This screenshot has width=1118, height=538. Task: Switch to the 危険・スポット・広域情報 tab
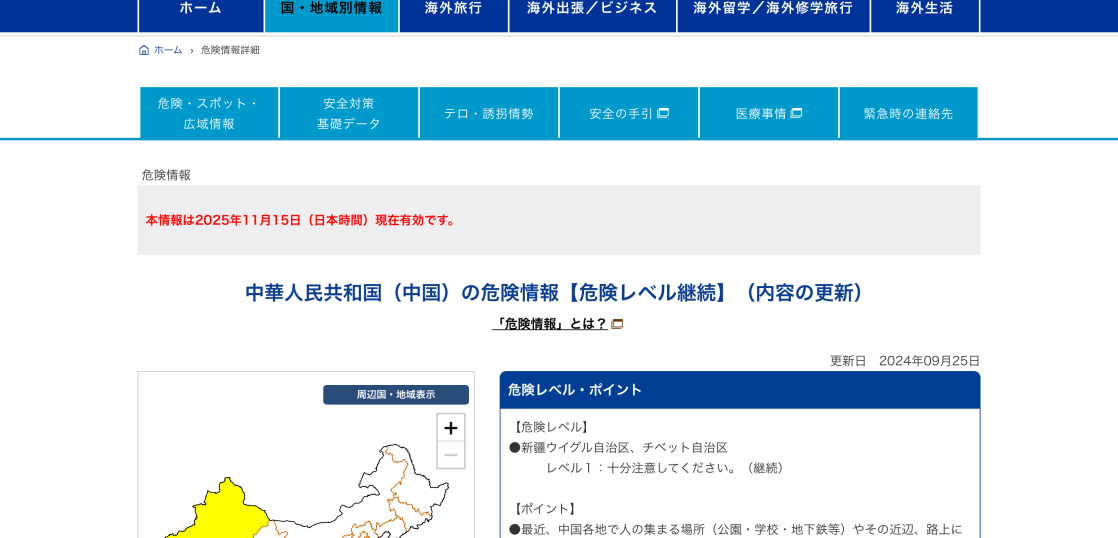coord(209,113)
